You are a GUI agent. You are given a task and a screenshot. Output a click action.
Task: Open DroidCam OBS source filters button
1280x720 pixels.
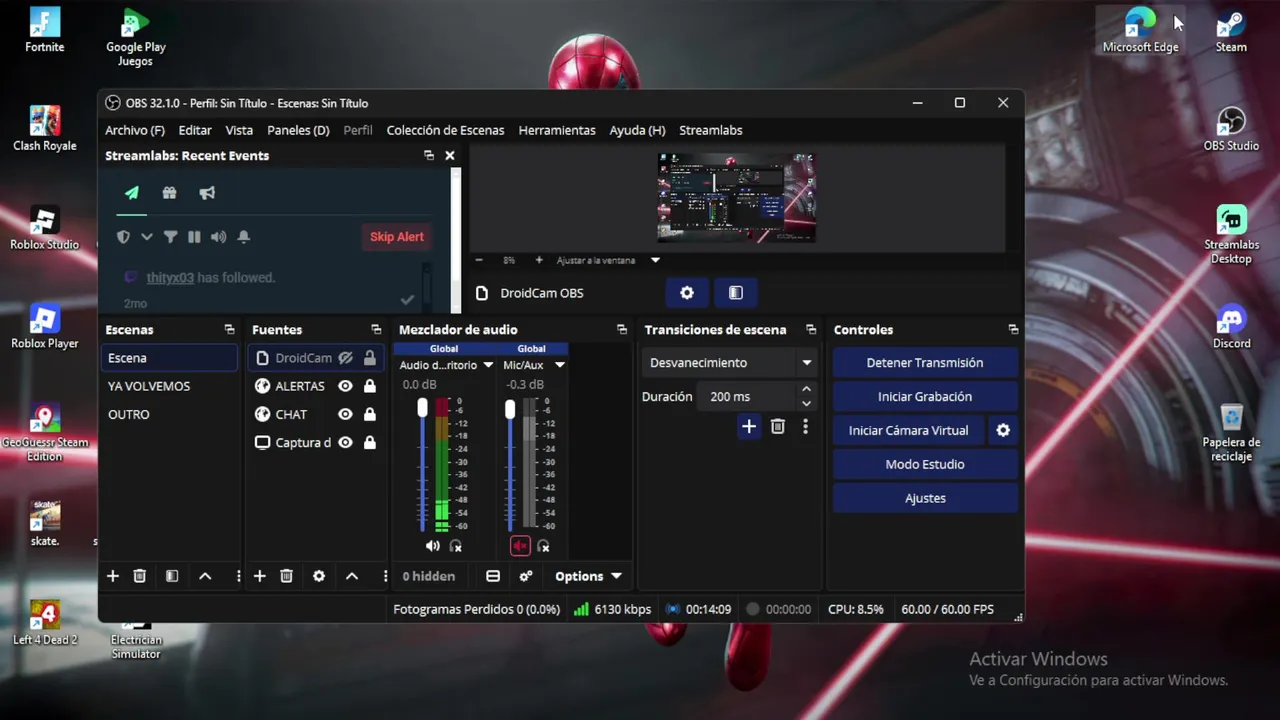pos(736,293)
